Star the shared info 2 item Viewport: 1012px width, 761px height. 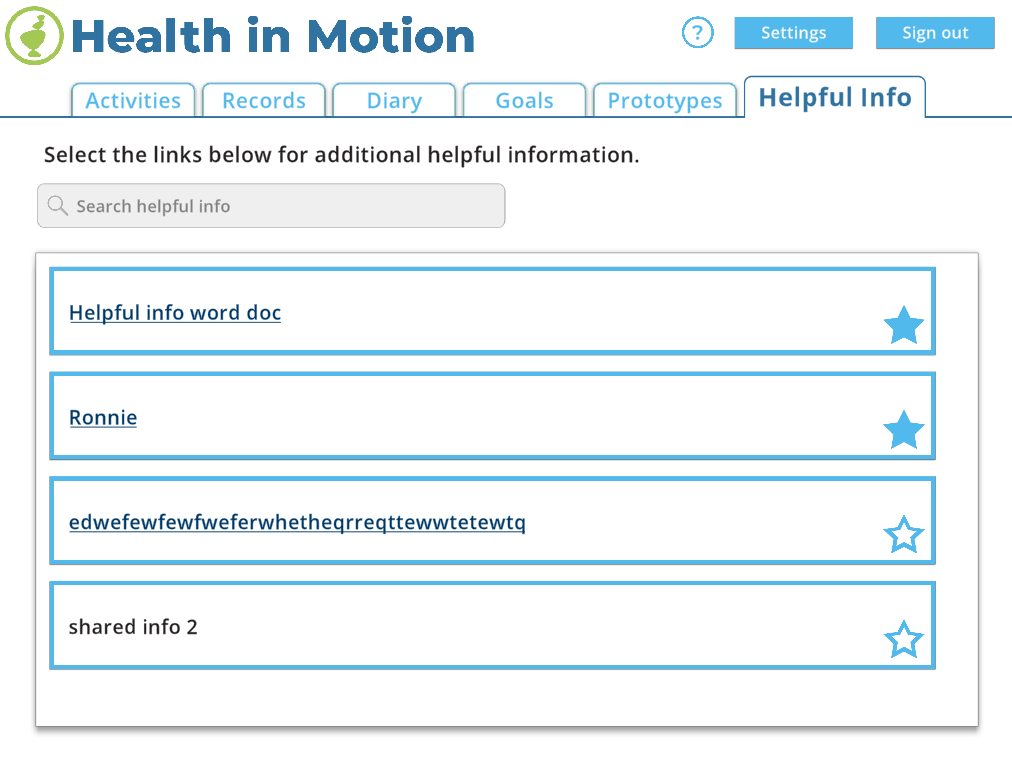(903, 640)
